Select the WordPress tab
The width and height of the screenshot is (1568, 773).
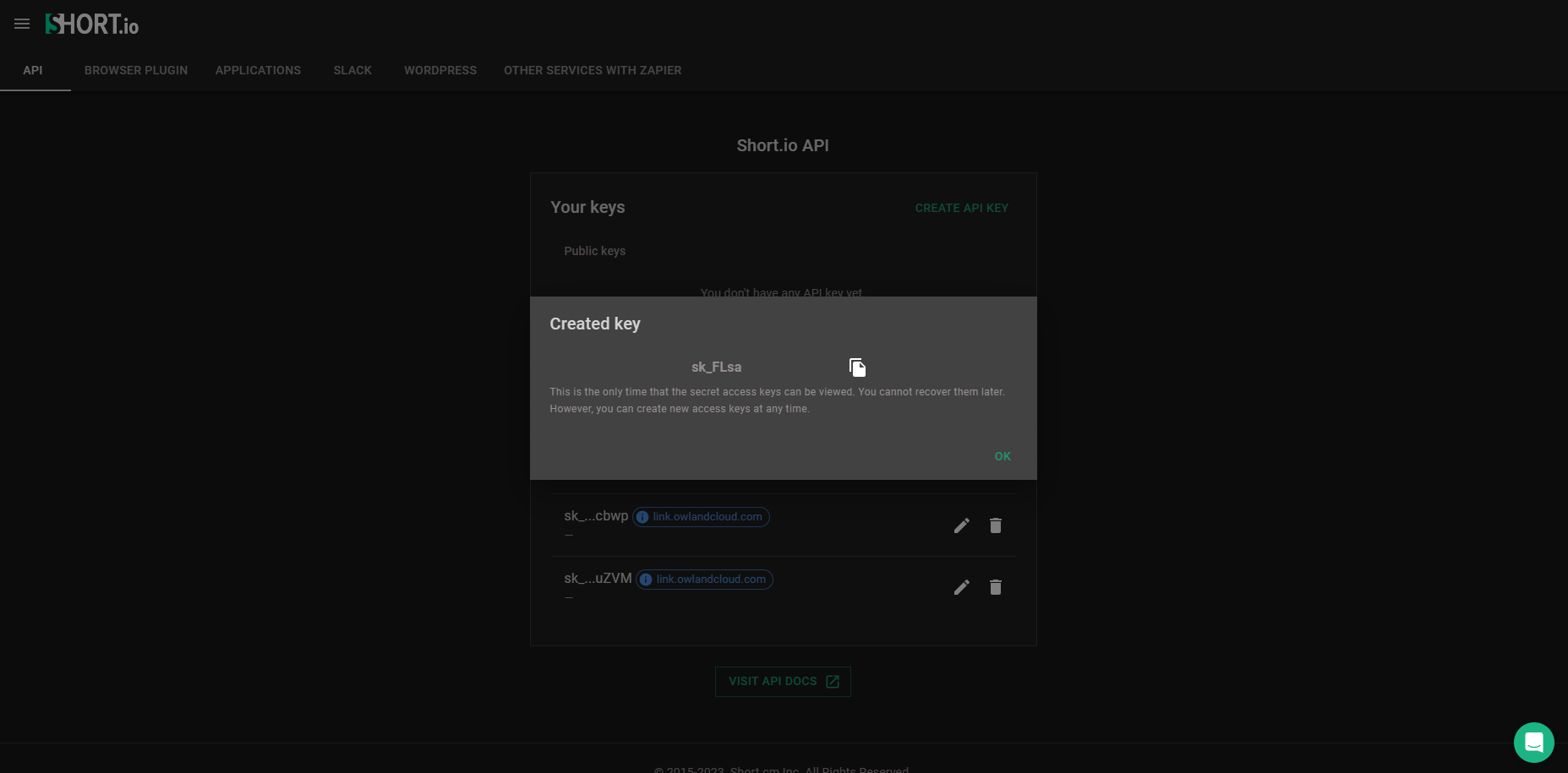pos(440,70)
